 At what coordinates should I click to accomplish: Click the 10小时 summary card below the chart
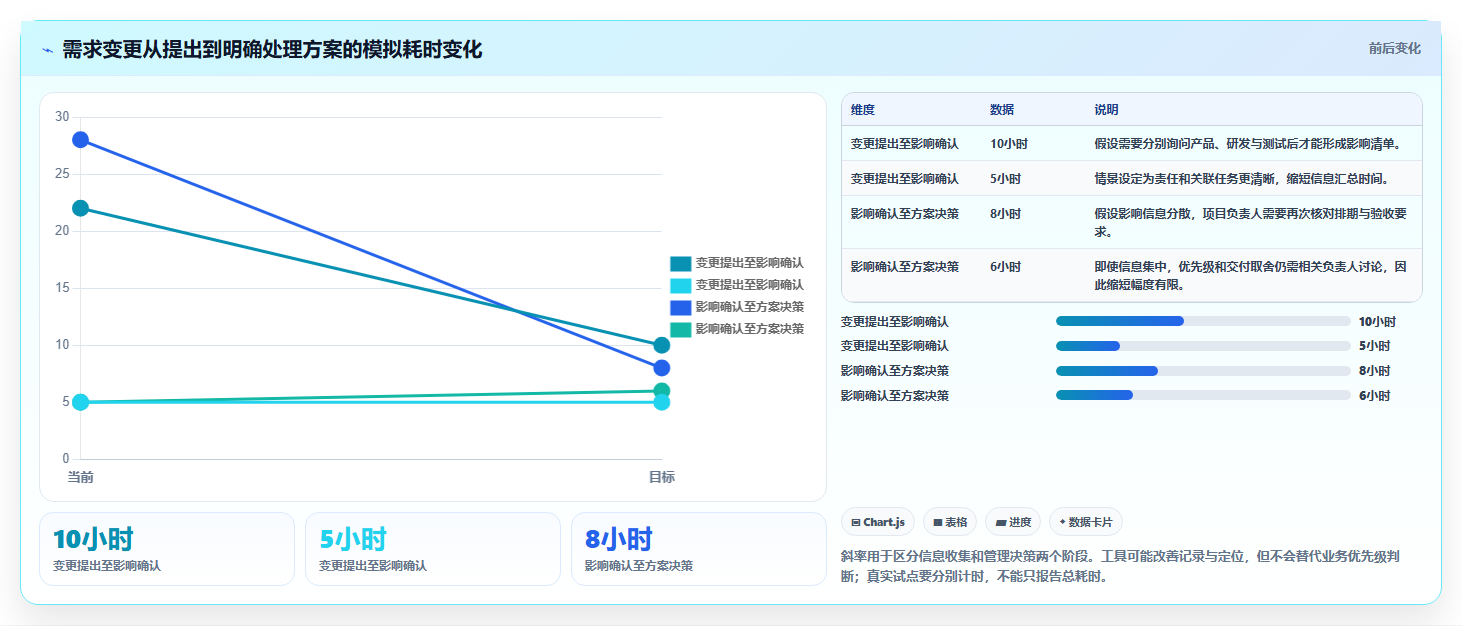[167, 549]
